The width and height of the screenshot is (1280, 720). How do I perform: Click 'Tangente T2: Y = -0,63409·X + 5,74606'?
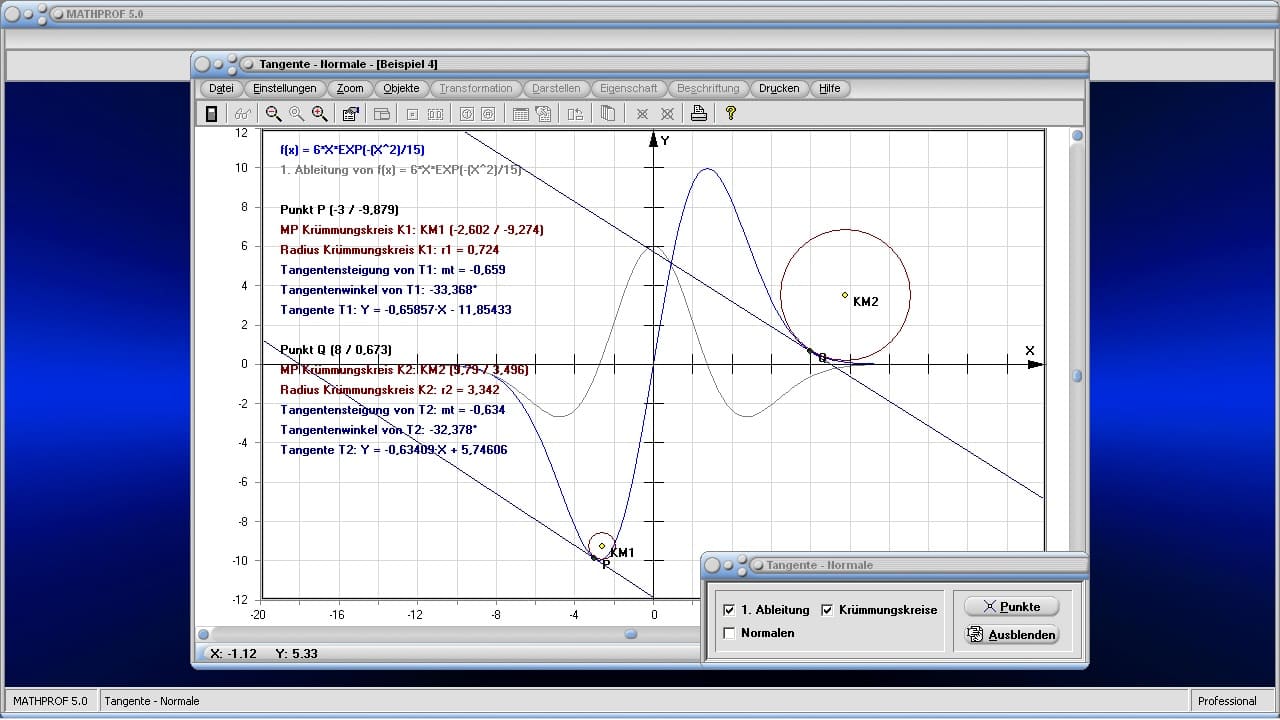click(394, 450)
